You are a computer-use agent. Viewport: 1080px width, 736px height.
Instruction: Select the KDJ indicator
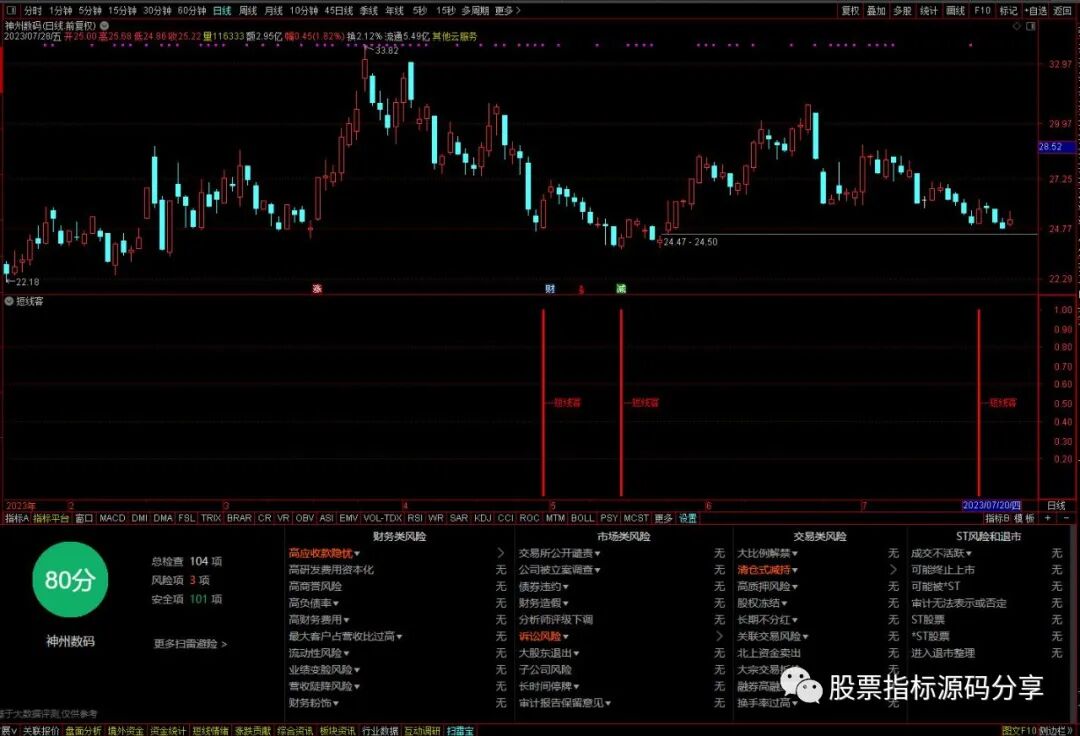(x=483, y=518)
